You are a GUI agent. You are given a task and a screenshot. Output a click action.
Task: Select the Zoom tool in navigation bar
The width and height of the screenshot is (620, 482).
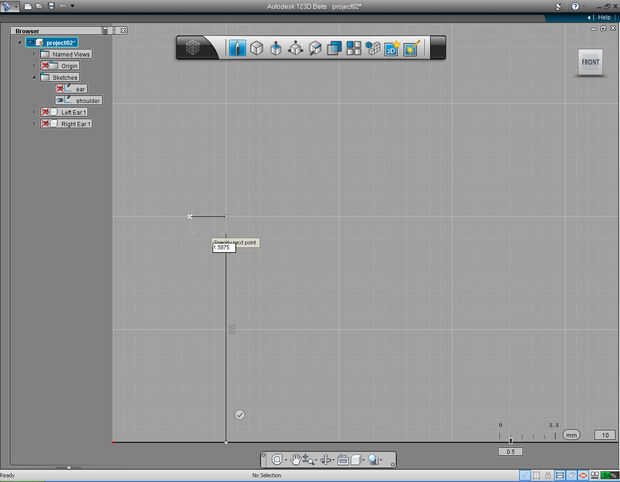coord(308,459)
